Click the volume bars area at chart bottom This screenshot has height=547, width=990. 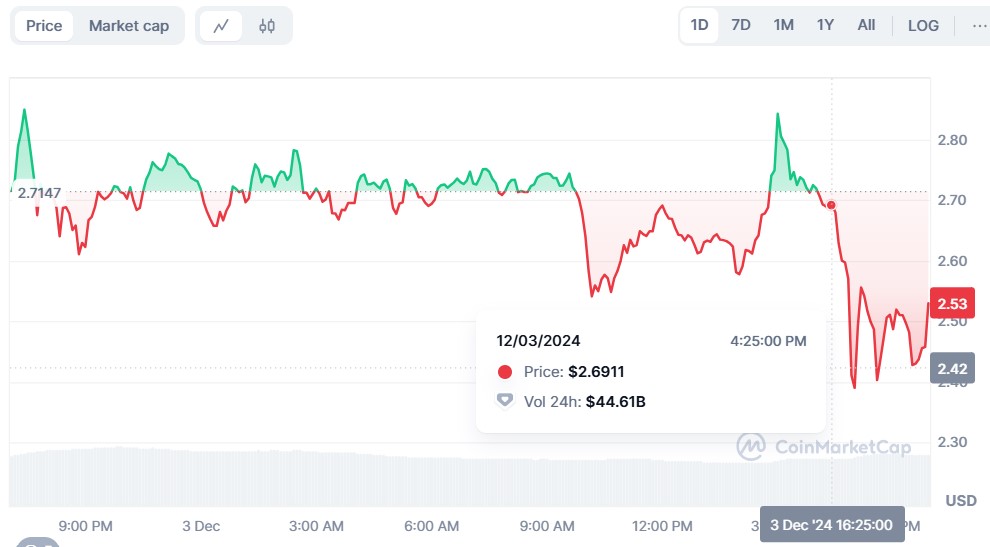(400, 478)
